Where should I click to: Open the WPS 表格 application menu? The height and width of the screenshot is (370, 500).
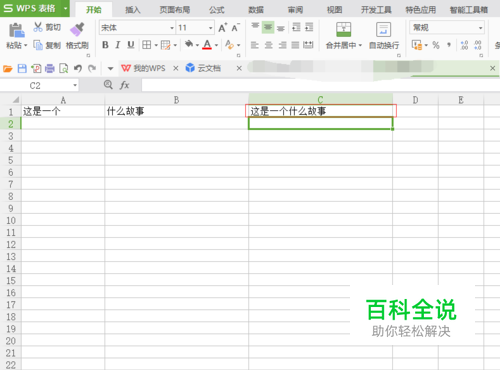[x=35, y=8]
